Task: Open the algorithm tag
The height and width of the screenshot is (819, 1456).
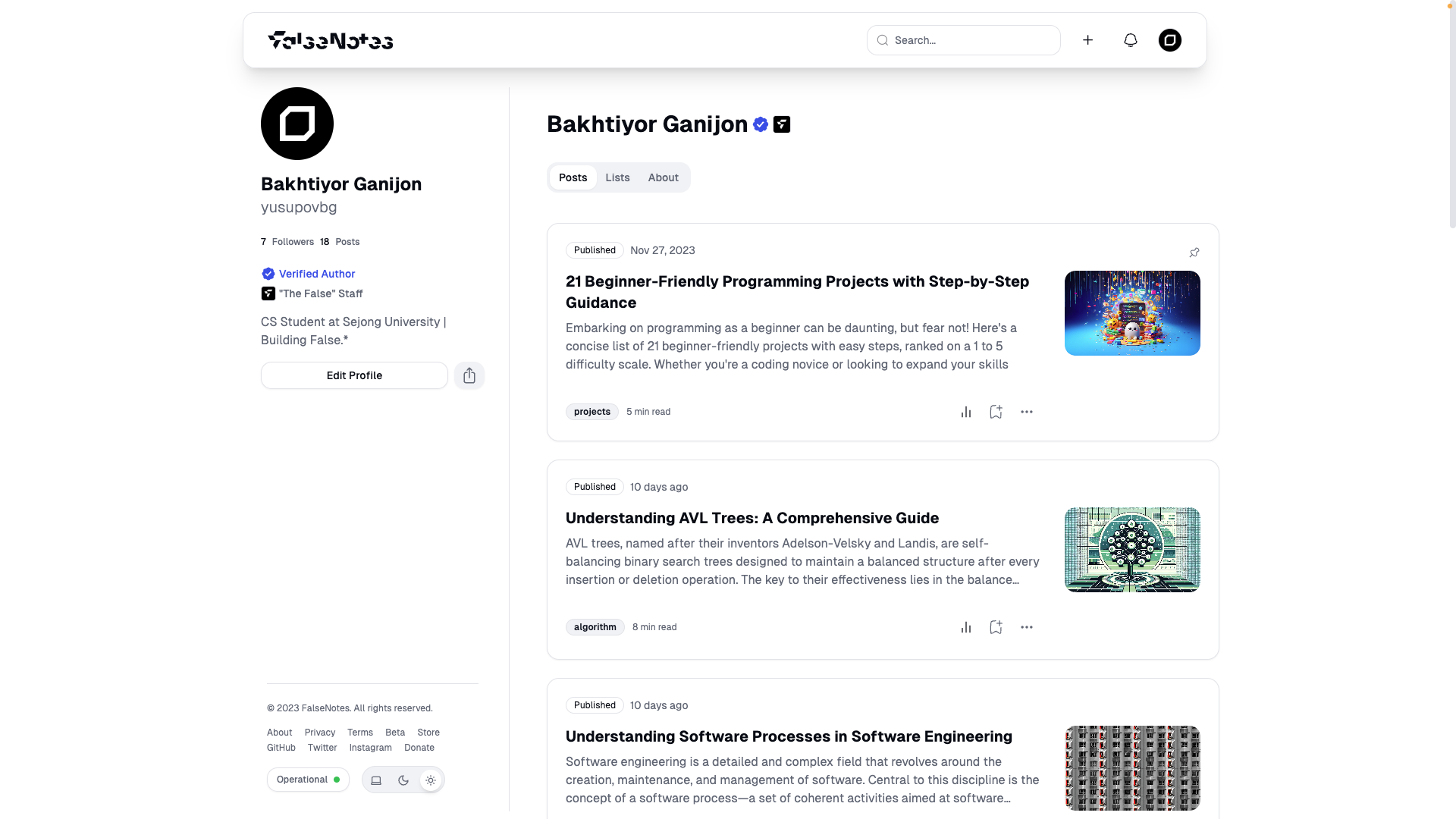Action: point(595,627)
